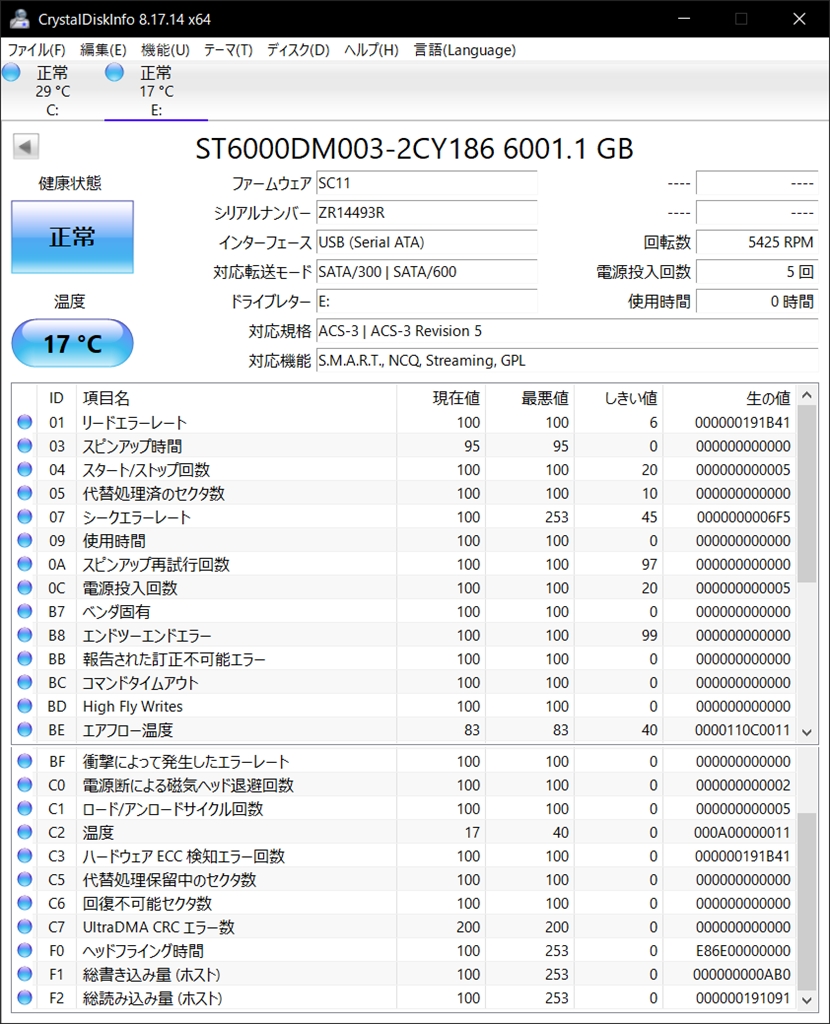This screenshot has height=1024, width=830.
Task: Click the 電源投入回数 field showing 5 回
Action: click(757, 272)
